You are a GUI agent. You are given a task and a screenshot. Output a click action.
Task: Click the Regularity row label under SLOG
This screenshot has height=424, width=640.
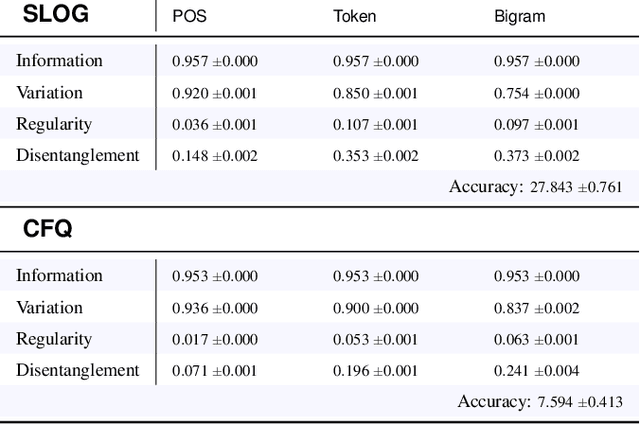pos(54,125)
